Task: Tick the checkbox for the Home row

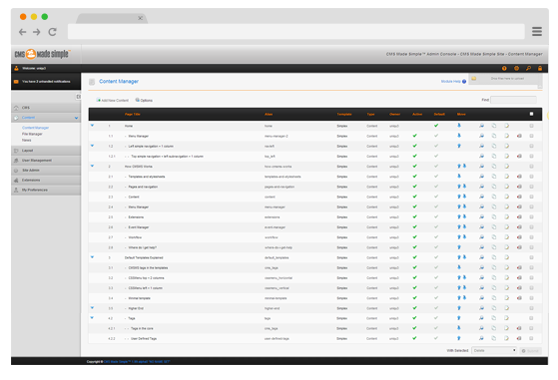Action: pyautogui.click(x=531, y=126)
